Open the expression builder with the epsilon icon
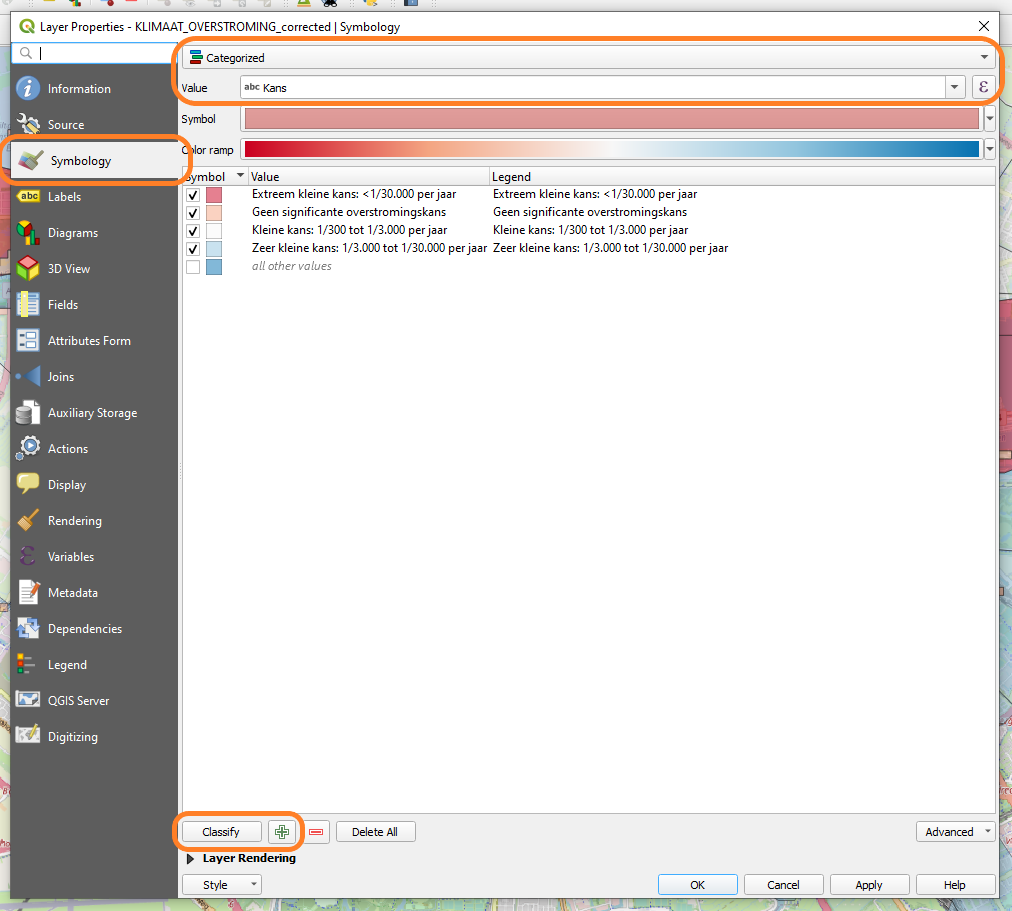The image size is (1012, 911). point(984,87)
